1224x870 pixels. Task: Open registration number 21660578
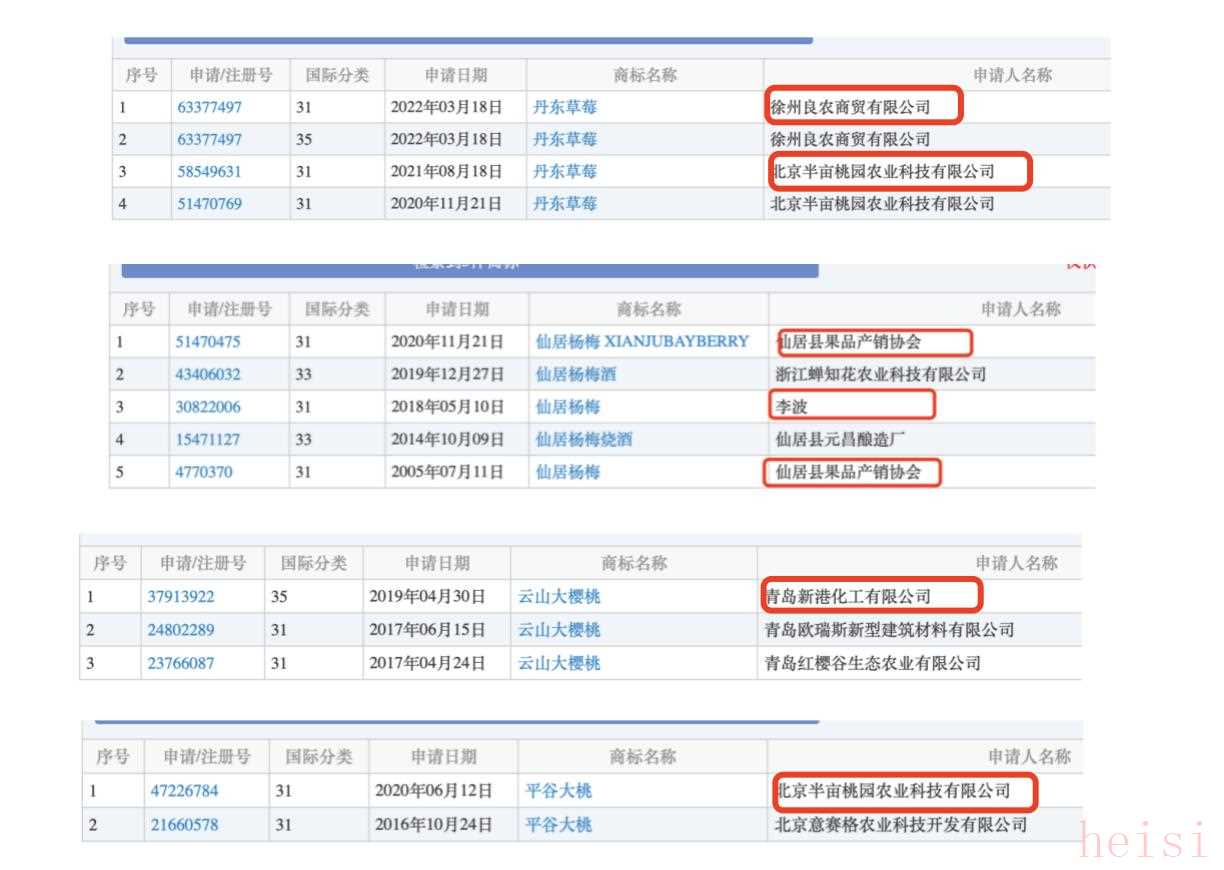pos(184,825)
